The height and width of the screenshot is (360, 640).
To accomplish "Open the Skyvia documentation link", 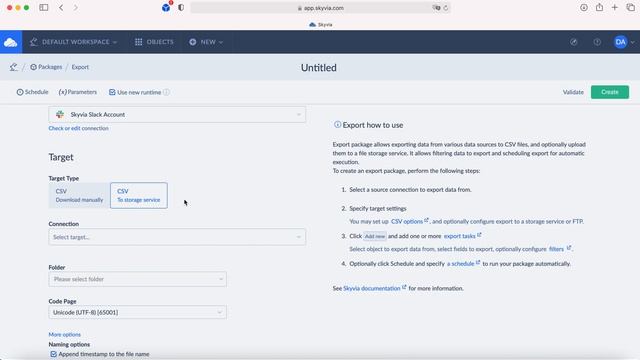I will [x=375, y=288].
